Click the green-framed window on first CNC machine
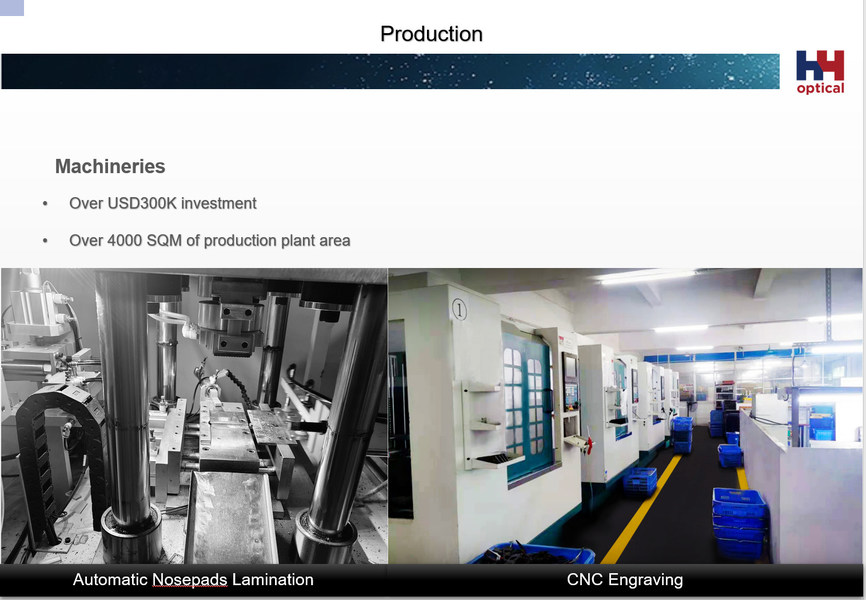The width and height of the screenshot is (866, 600). pos(526,400)
